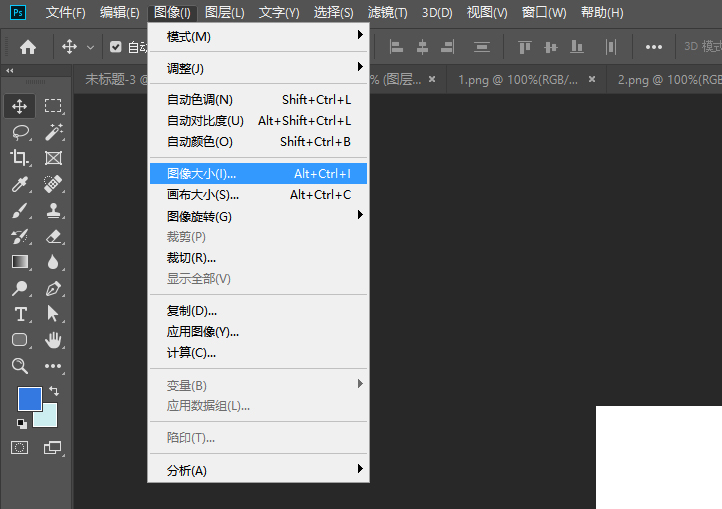This screenshot has width=722, height=509.
Task: Click the Home icon in options bar
Action: (x=28, y=47)
